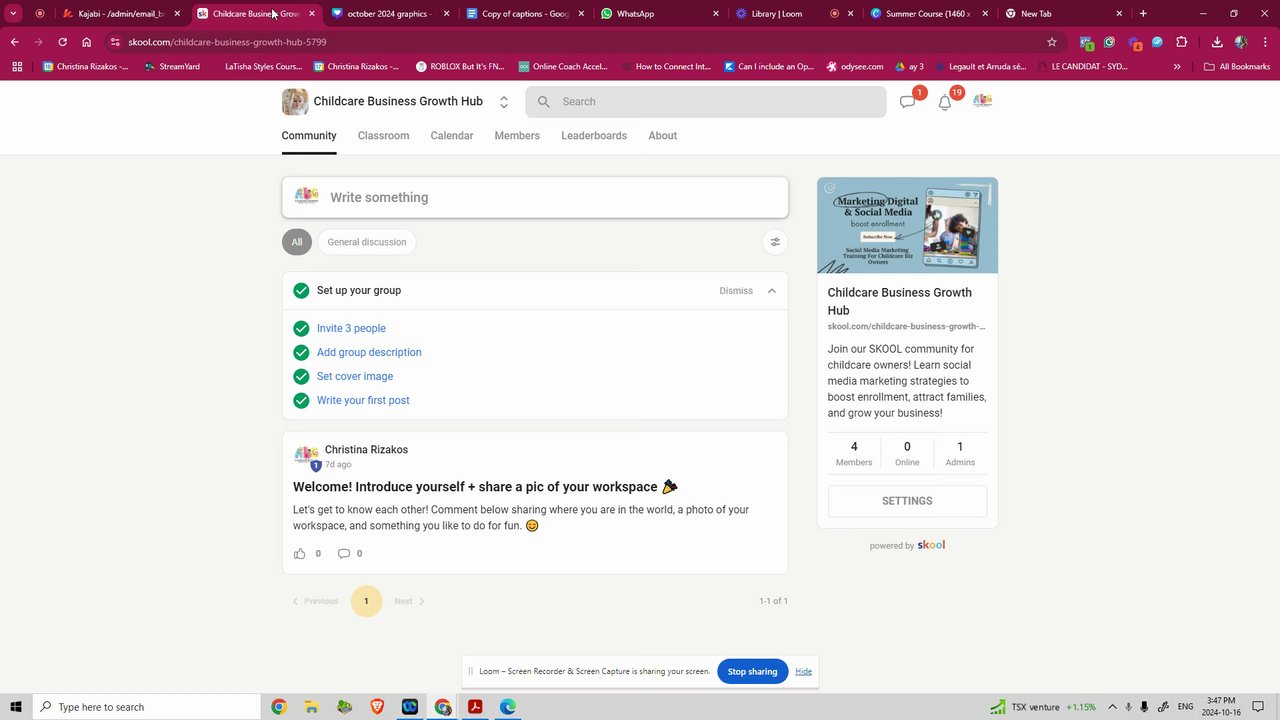This screenshot has height=720, width=1280.
Task: Open the Windows notification center icon
Action: [x=1258, y=707]
